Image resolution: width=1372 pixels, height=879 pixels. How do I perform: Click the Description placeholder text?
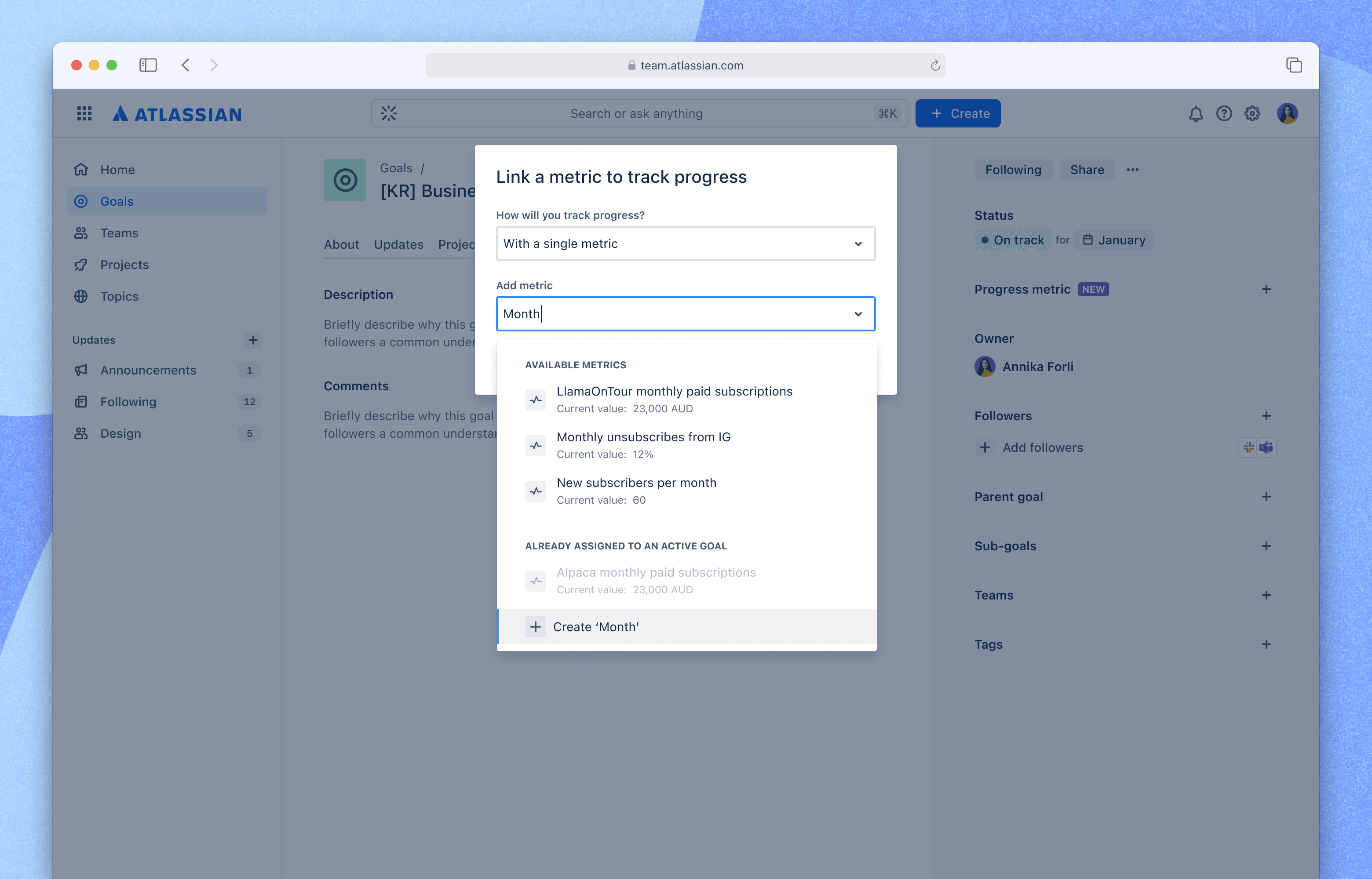[400, 333]
